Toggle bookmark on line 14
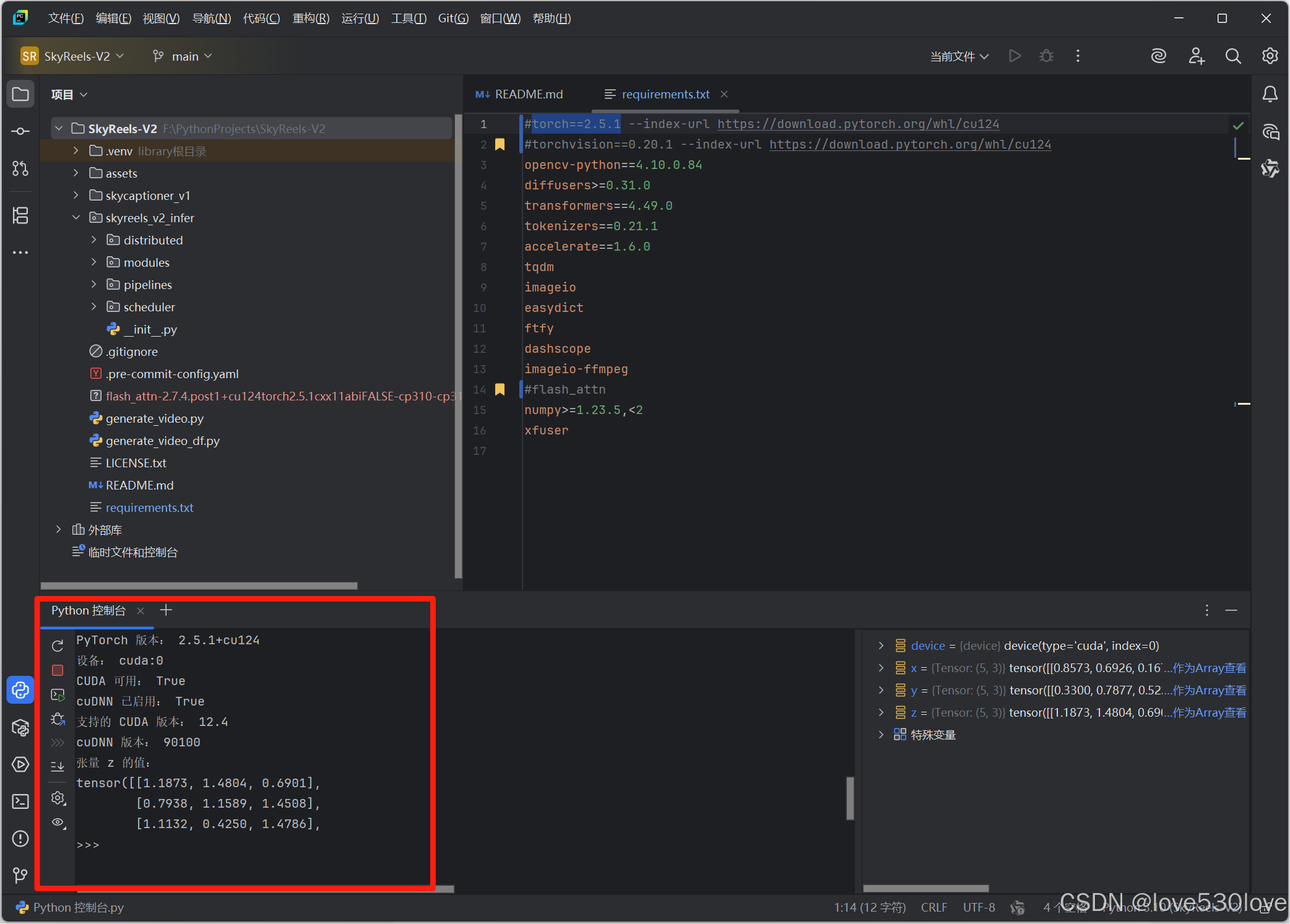Image resolution: width=1290 pixels, height=924 pixels. point(500,389)
